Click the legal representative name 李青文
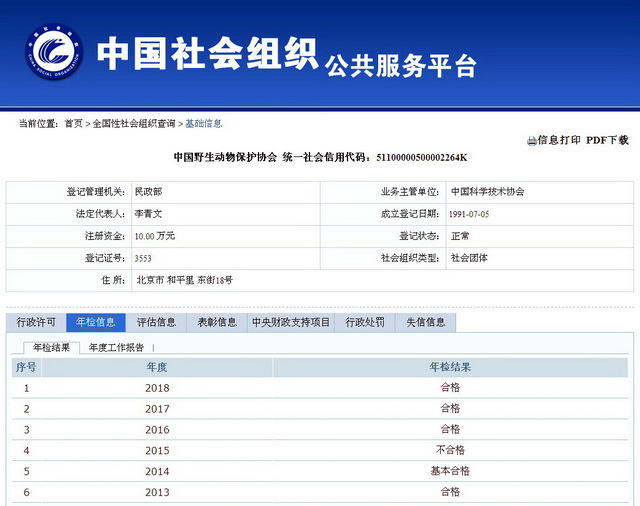The width and height of the screenshot is (640, 506). pyautogui.click(x=149, y=214)
